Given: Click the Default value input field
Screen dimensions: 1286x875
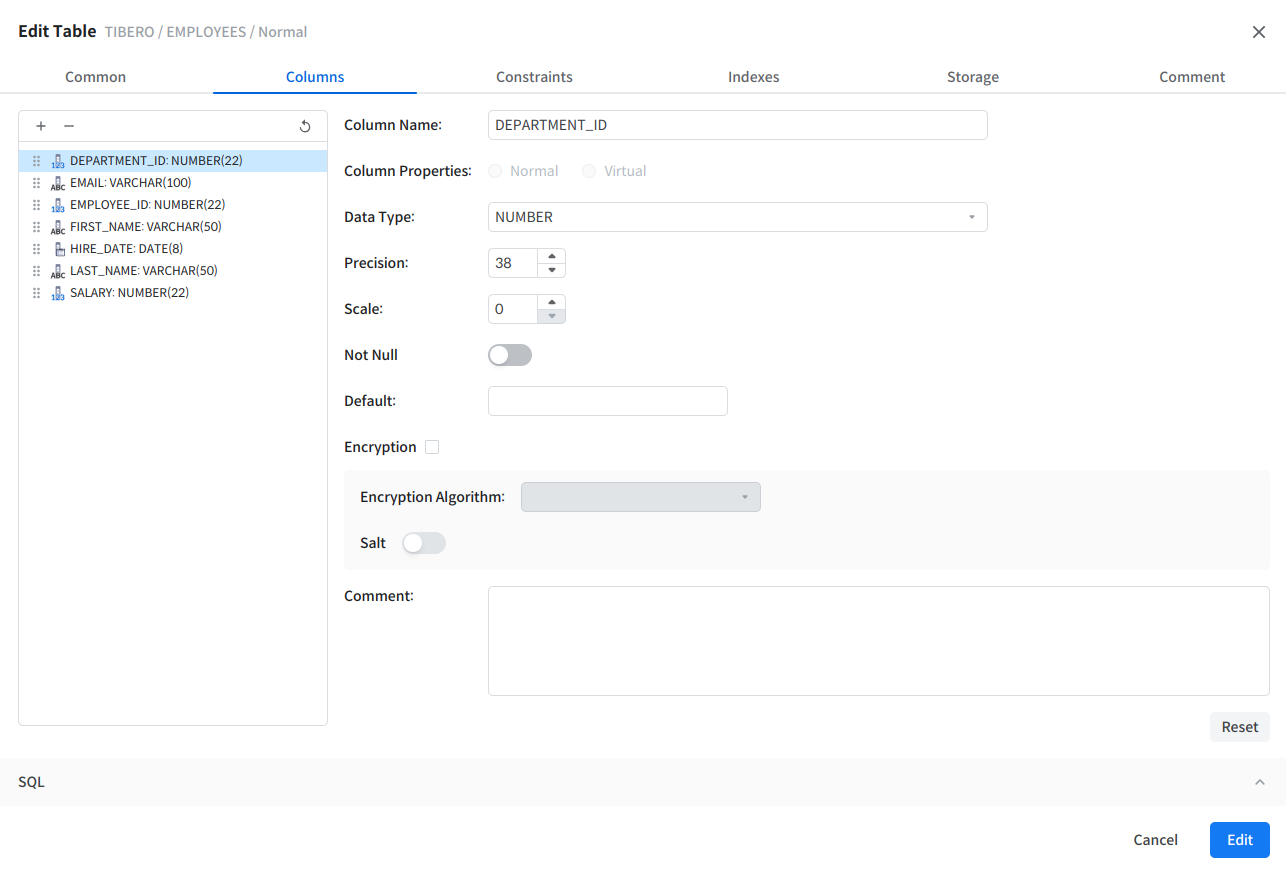Looking at the screenshot, I should point(607,401).
